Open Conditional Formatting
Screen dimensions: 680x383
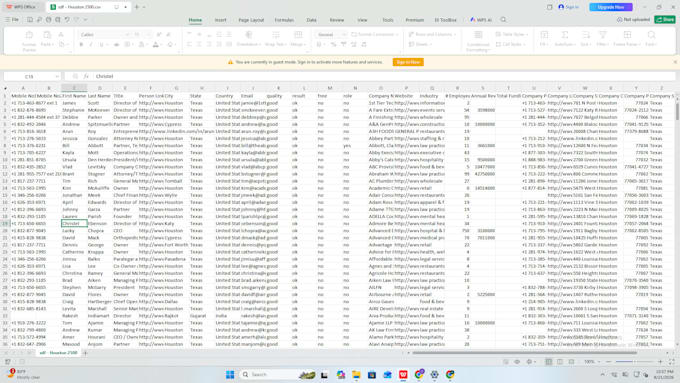(478, 41)
